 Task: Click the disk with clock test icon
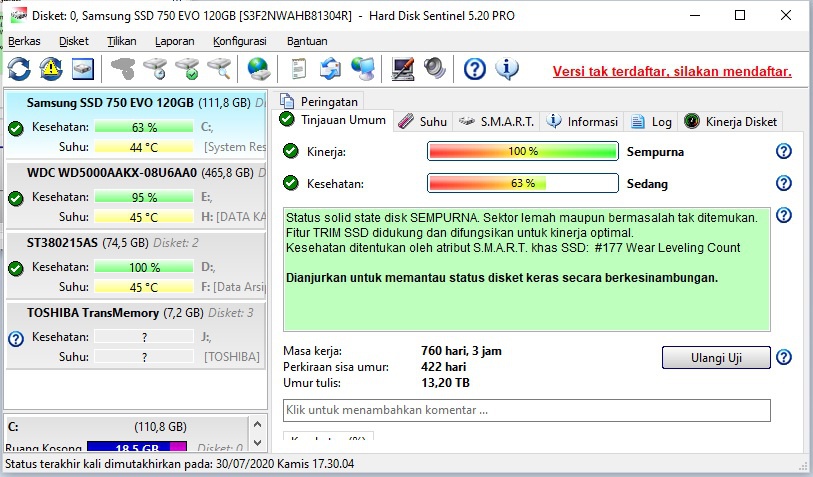coord(155,69)
